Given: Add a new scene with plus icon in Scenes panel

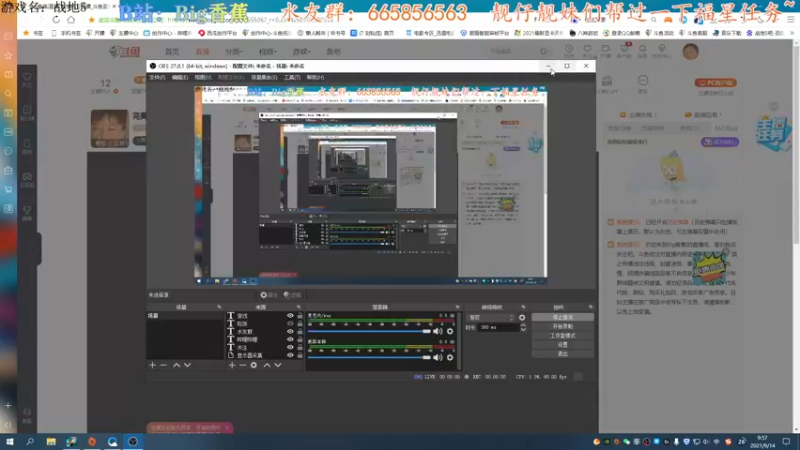Looking at the screenshot, I should tap(152, 365).
